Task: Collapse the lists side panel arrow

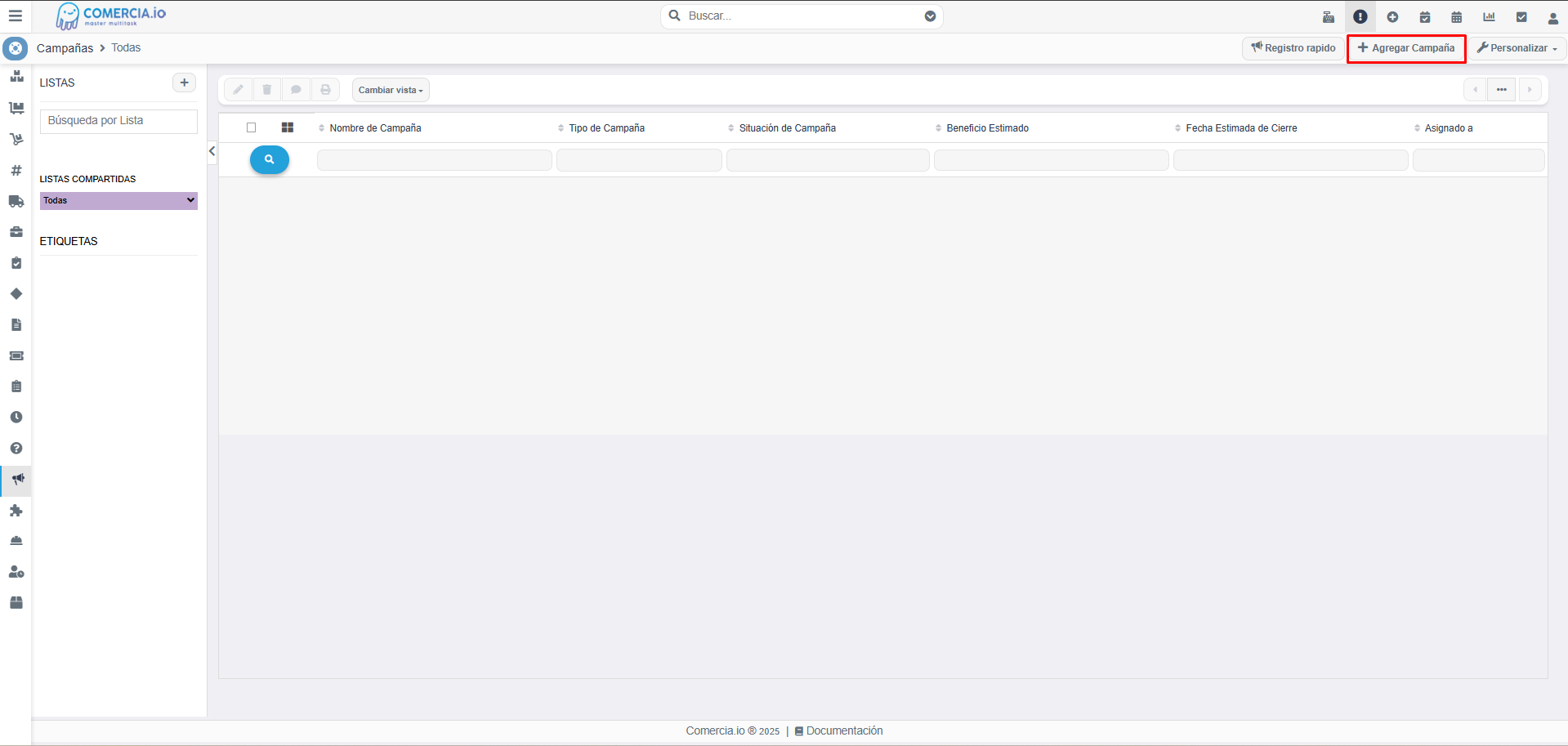Action: click(x=212, y=151)
